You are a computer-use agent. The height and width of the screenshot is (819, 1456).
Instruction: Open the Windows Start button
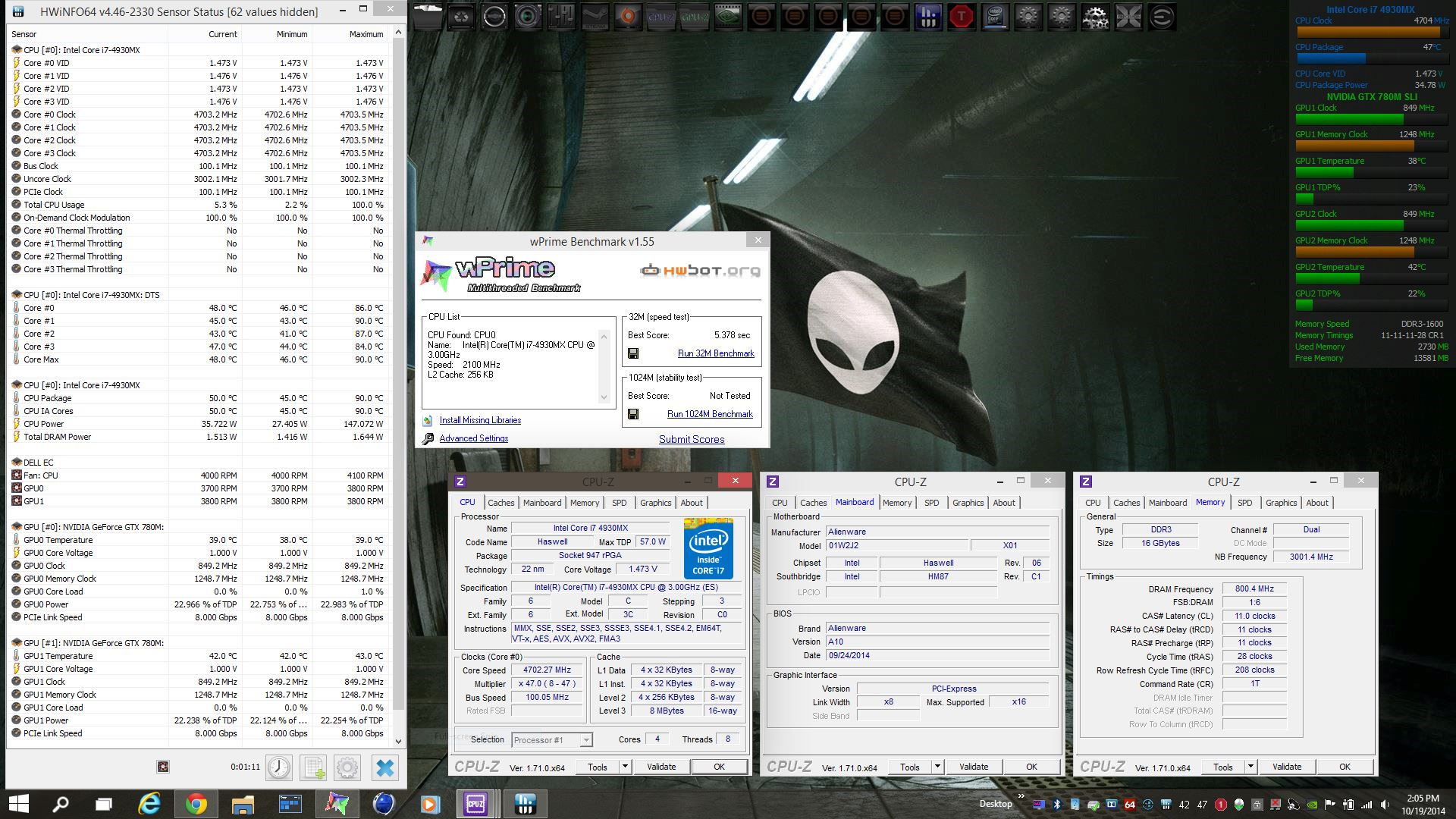(x=18, y=804)
